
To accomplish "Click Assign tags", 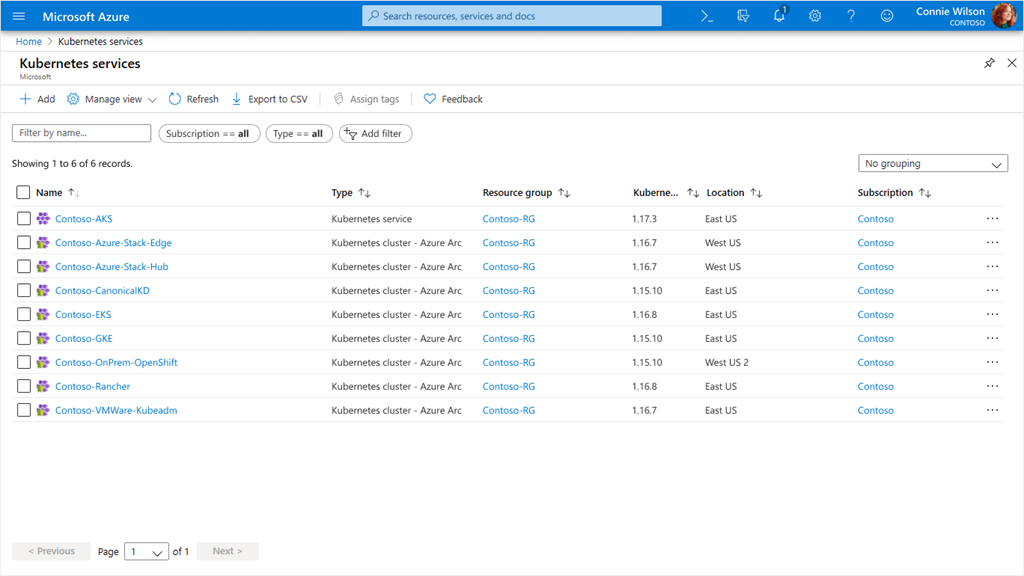I will 366,99.
